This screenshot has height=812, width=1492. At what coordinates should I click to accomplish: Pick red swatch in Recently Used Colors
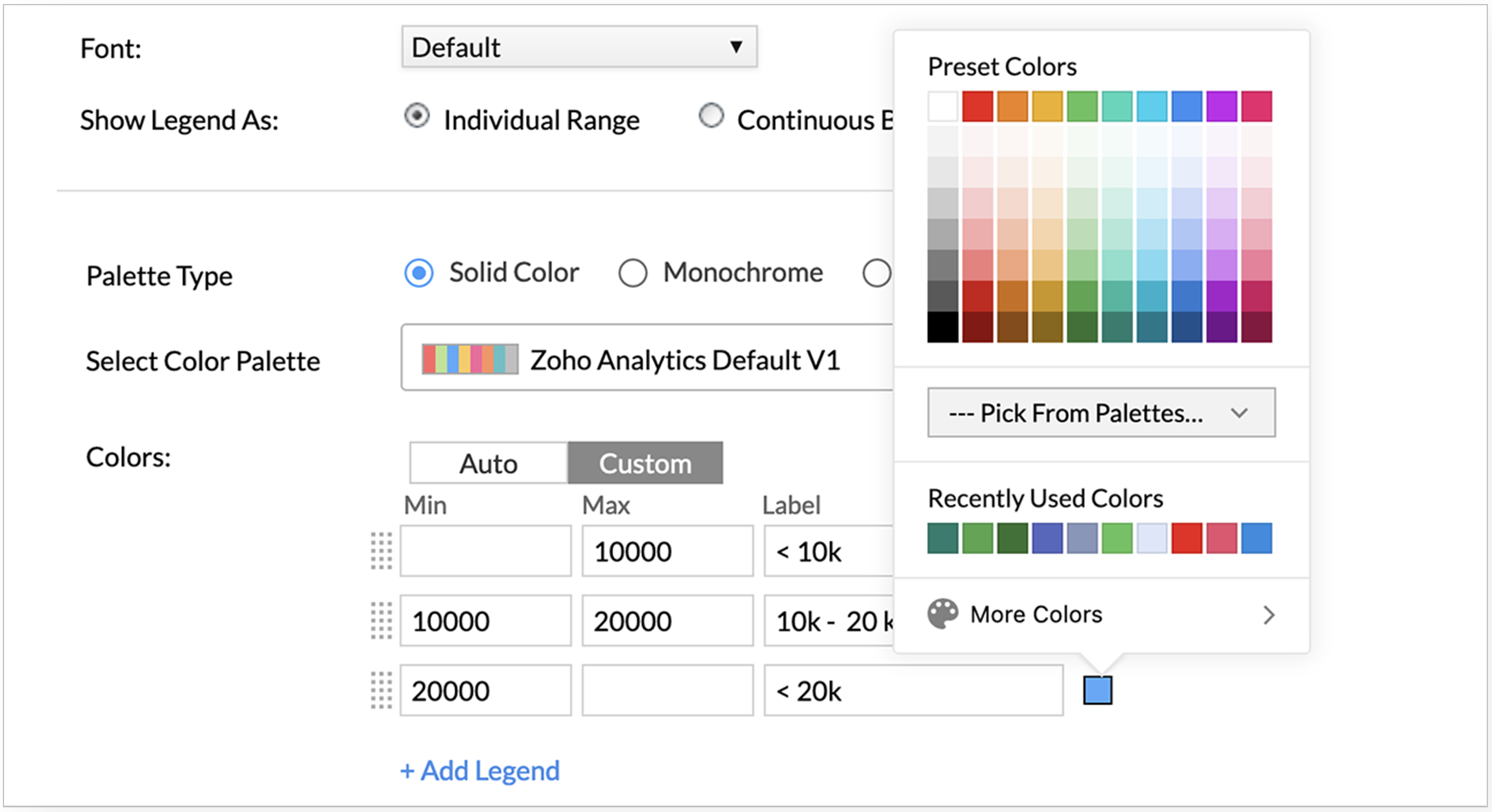(1186, 538)
